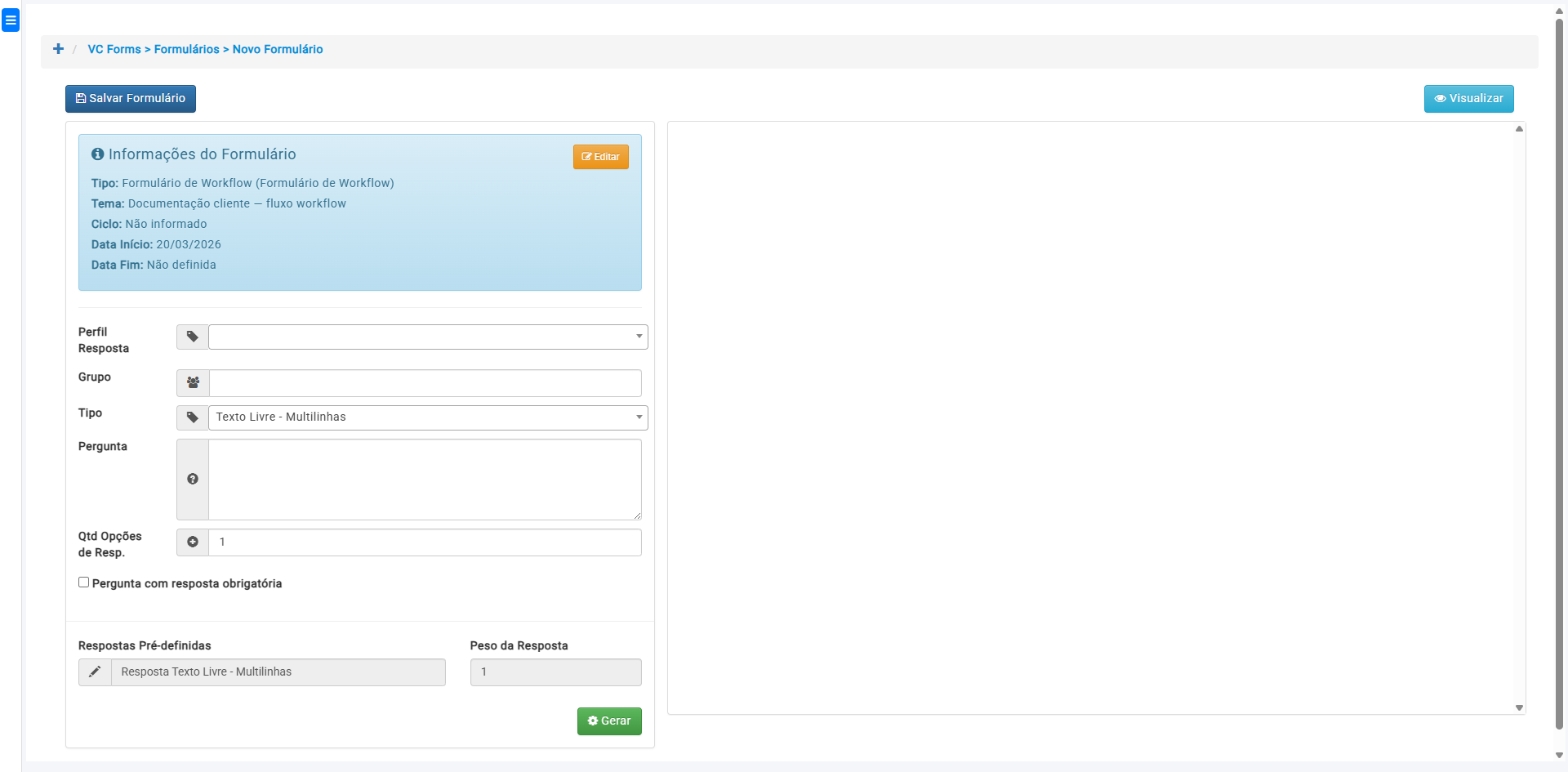Open the blue hamburger sidebar menu
Image resolution: width=1568 pixels, height=772 pixels.
pos(11,20)
